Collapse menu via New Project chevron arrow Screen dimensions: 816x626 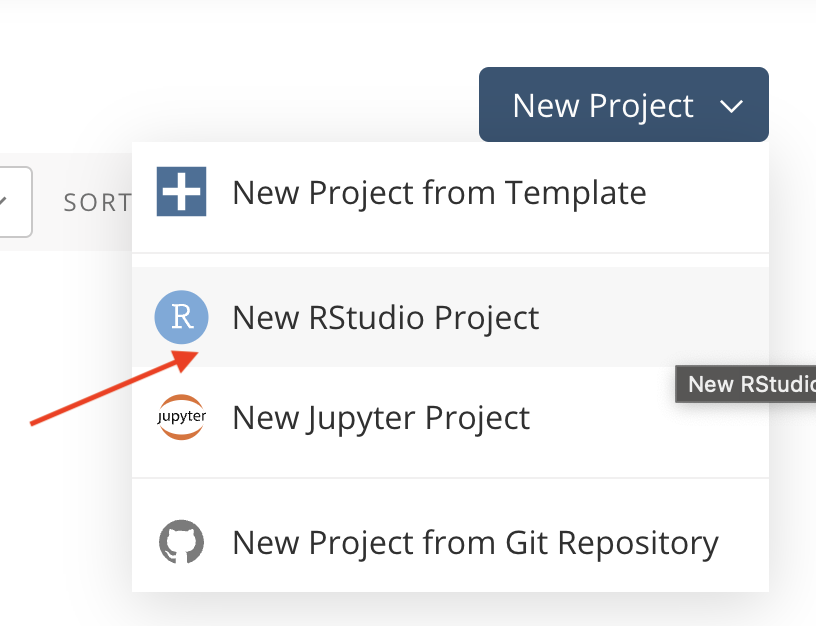(x=731, y=107)
